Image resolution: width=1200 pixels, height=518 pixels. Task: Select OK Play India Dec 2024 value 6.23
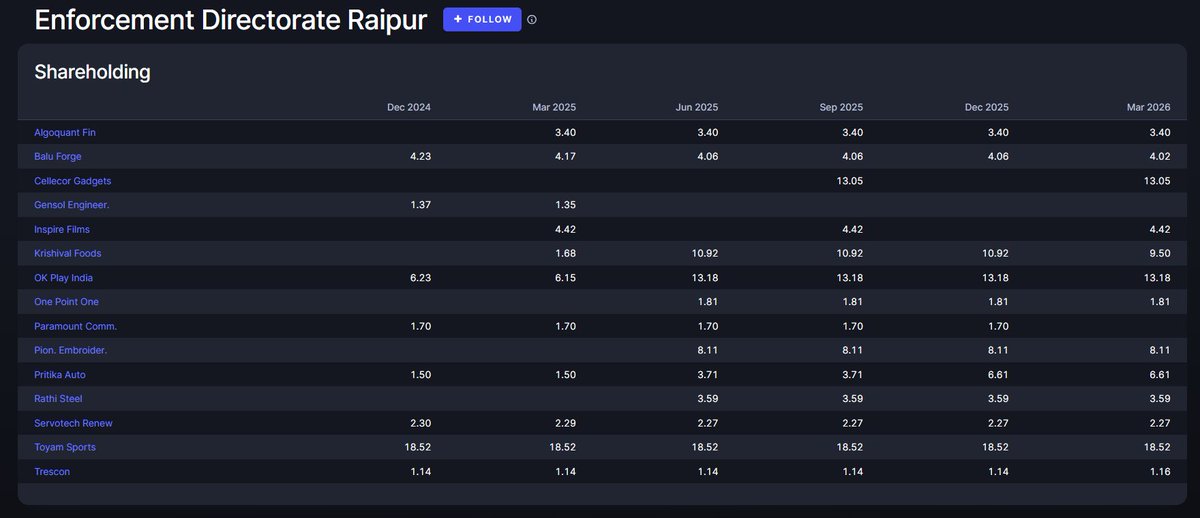(420, 277)
